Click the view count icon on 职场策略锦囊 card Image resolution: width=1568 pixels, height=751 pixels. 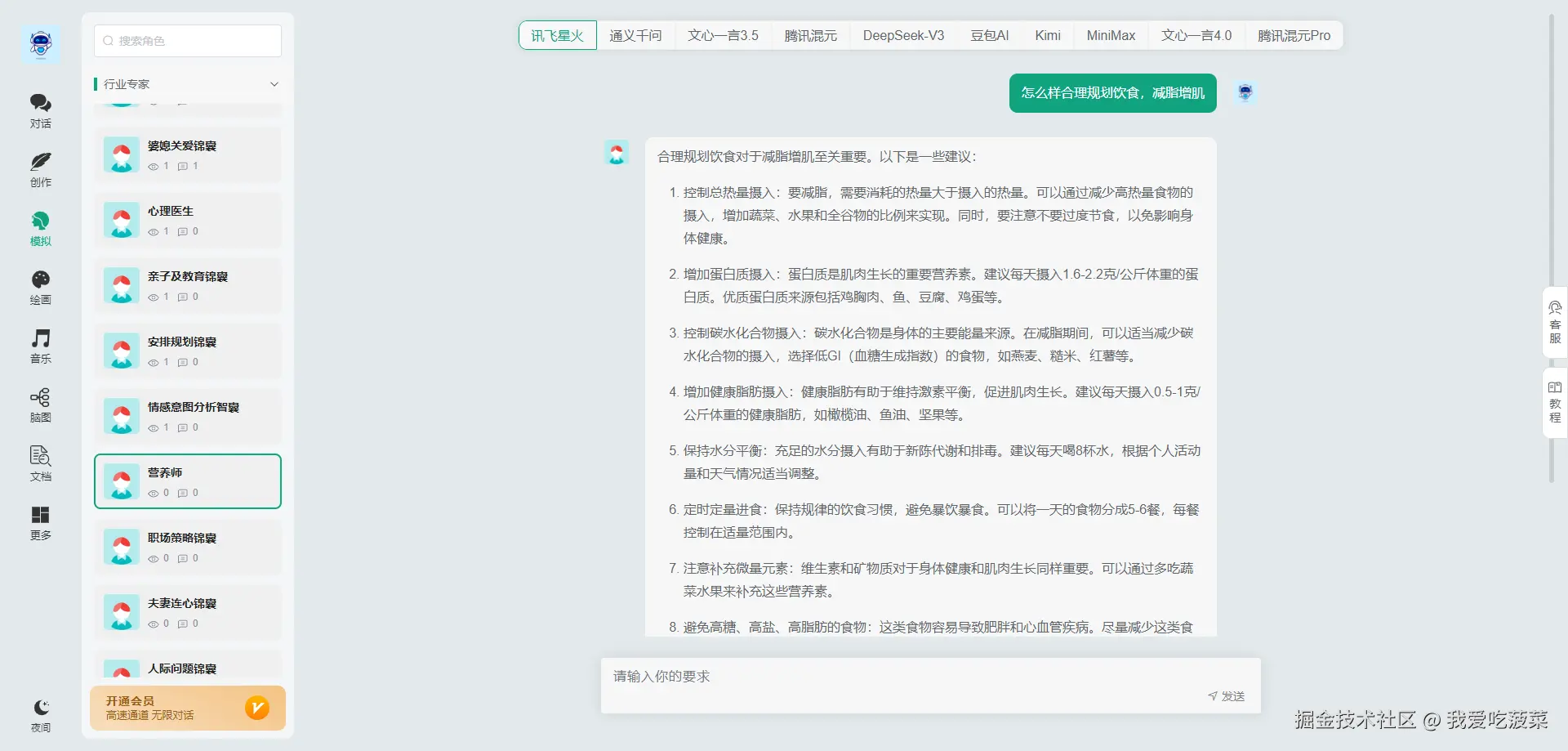154,559
